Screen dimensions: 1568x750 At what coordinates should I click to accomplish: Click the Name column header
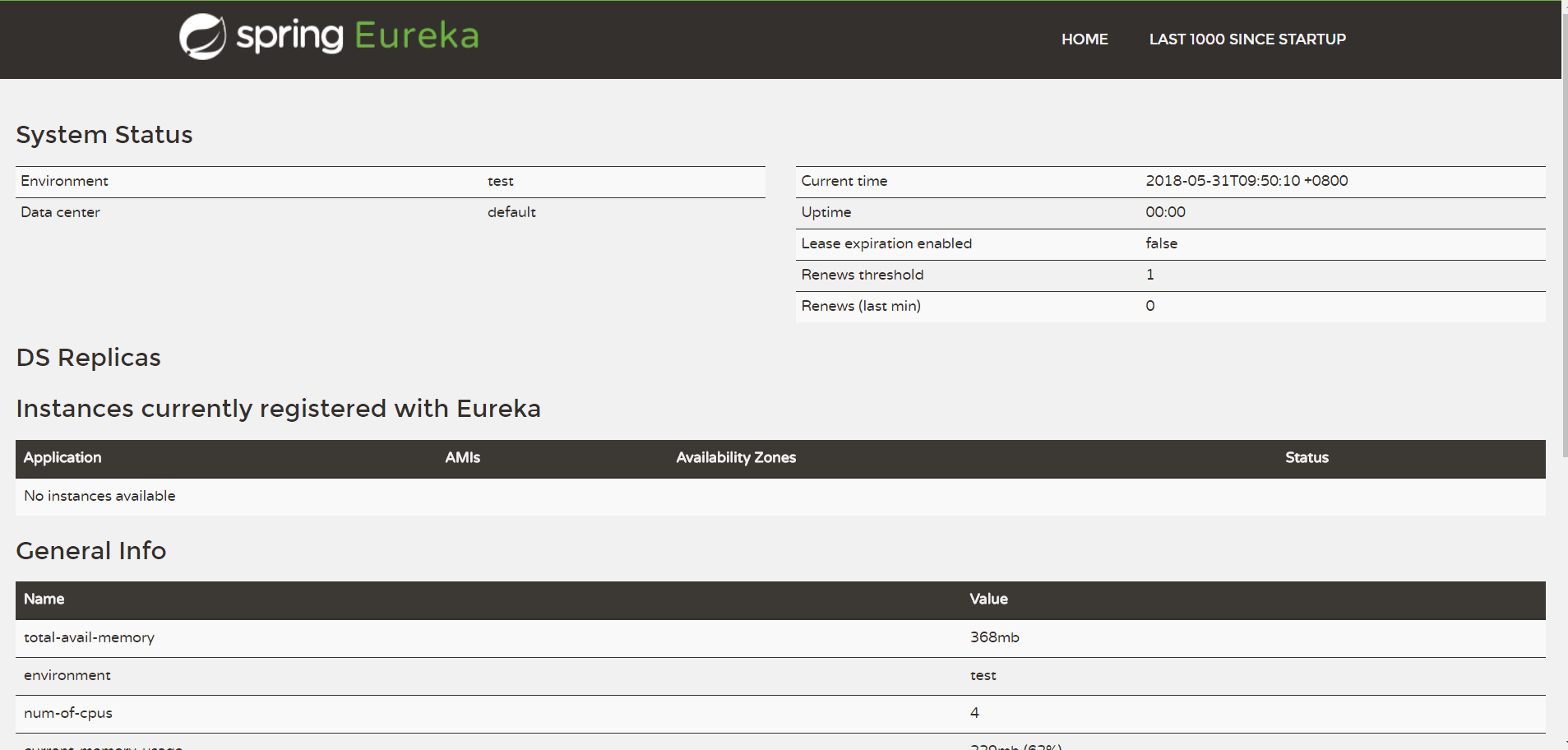44,600
